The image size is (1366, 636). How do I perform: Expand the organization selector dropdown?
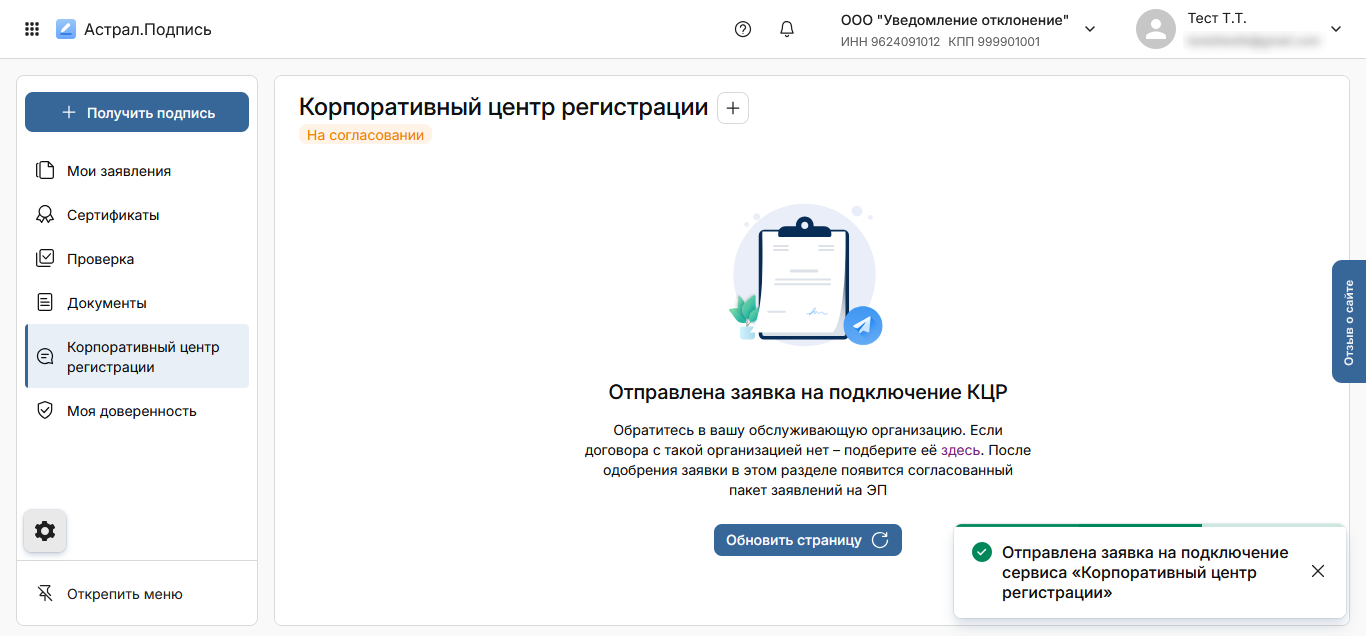click(x=1090, y=29)
